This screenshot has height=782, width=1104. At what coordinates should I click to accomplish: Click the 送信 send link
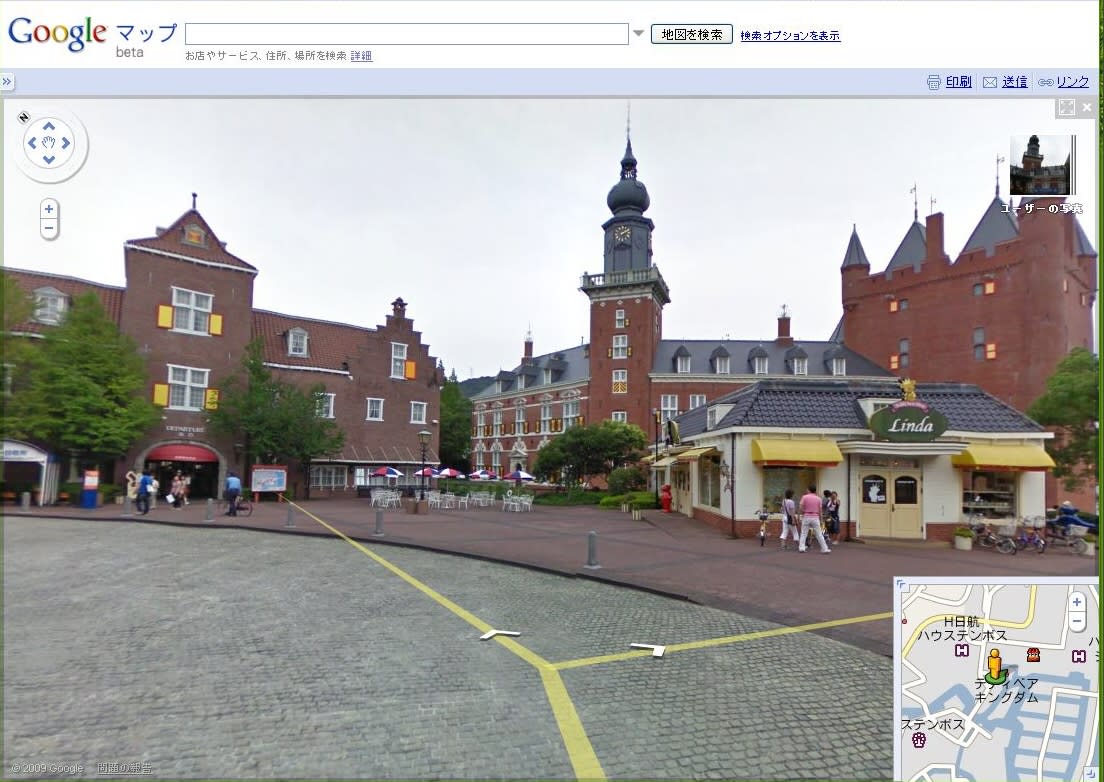tap(1014, 82)
